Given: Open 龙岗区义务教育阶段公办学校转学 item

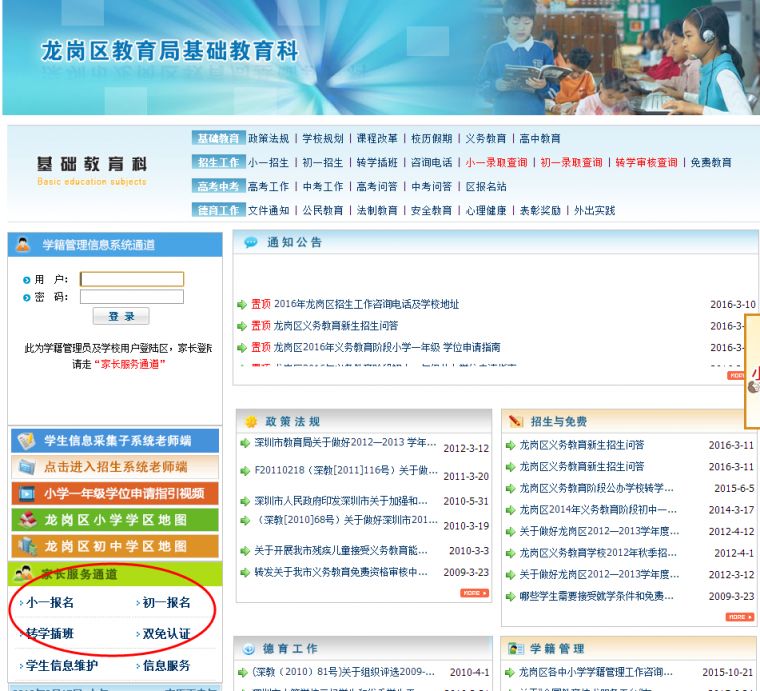Looking at the screenshot, I should pos(596,488).
